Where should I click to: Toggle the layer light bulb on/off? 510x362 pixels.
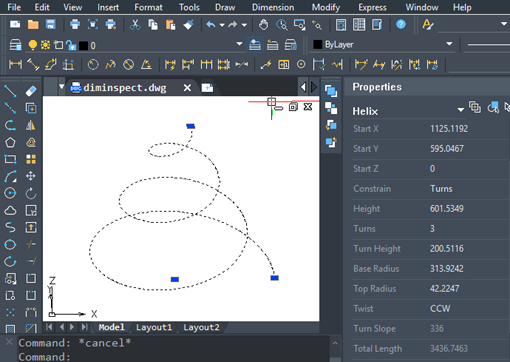(33, 45)
